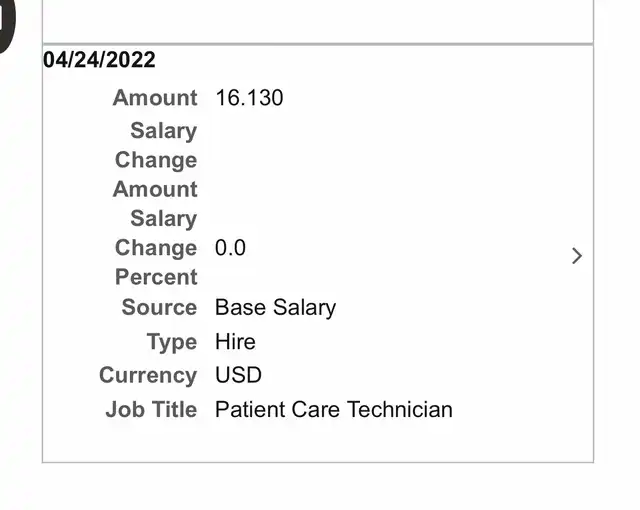Click the Salary Change Percent label

[156, 248]
